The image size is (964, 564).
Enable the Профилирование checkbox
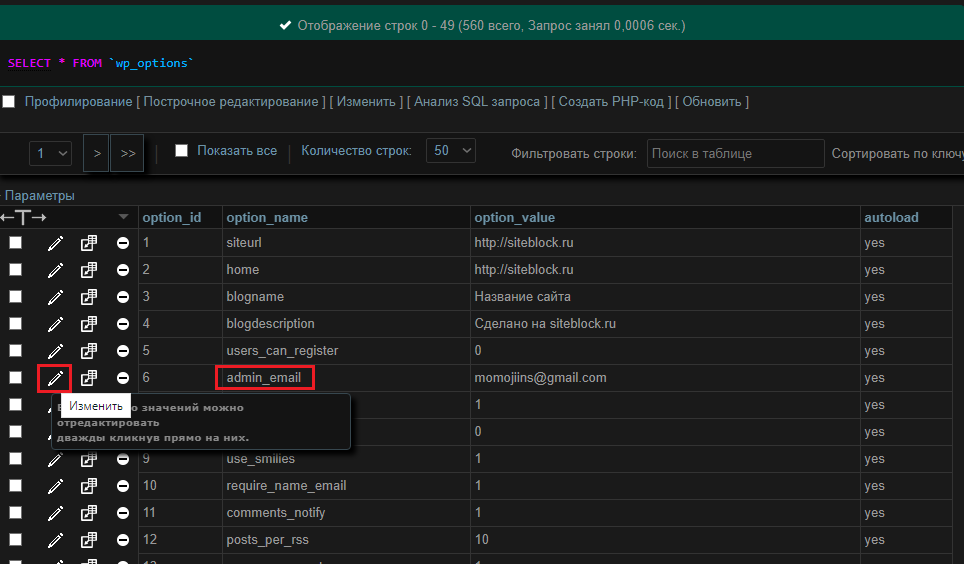9,102
